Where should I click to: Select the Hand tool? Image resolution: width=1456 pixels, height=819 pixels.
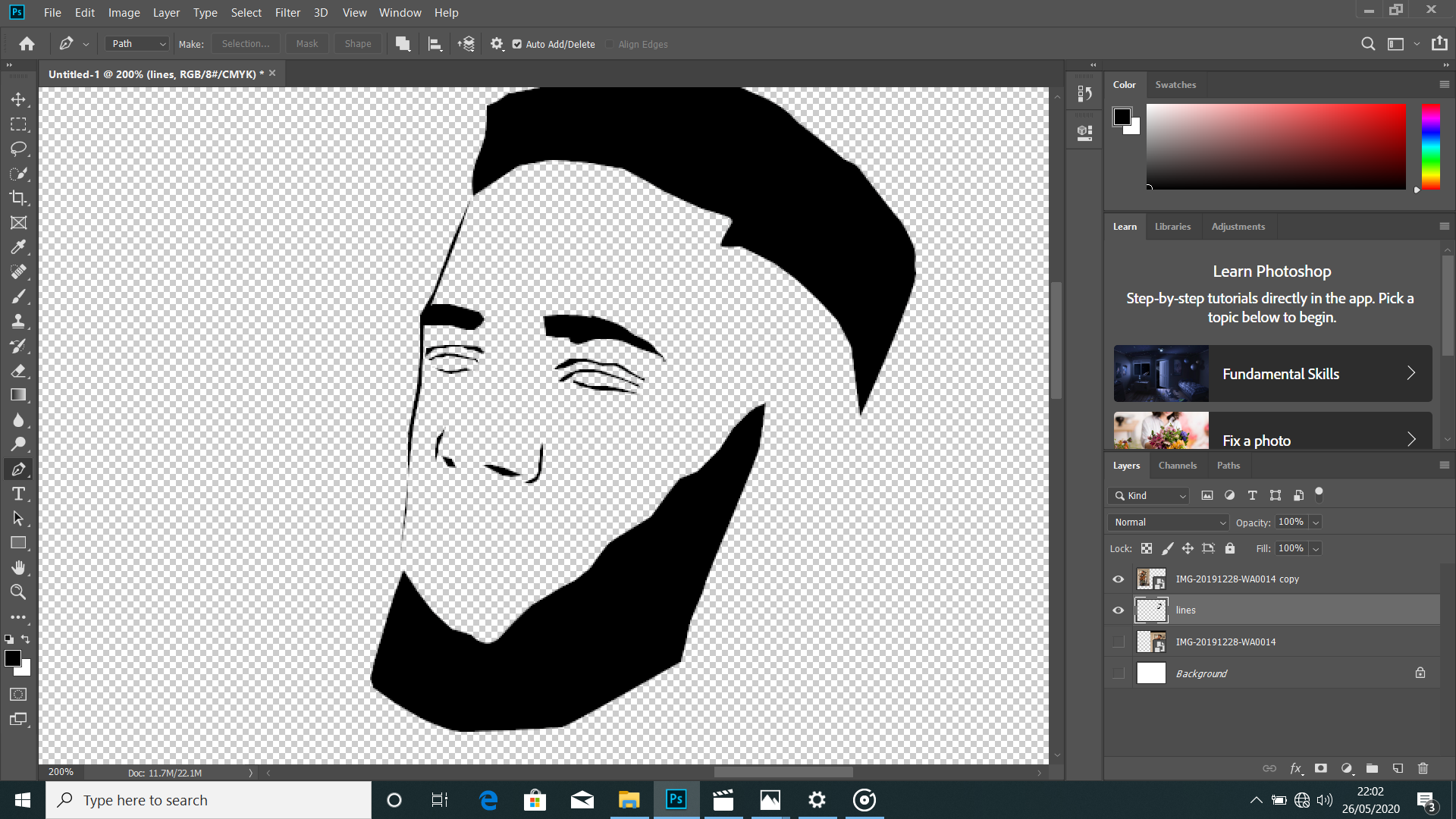[x=18, y=568]
